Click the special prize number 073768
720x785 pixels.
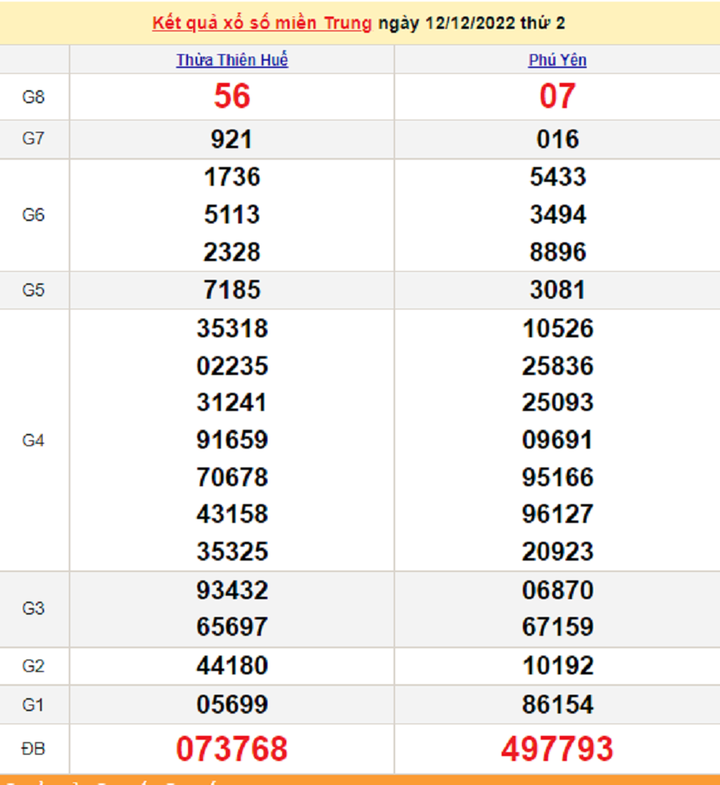coord(232,748)
